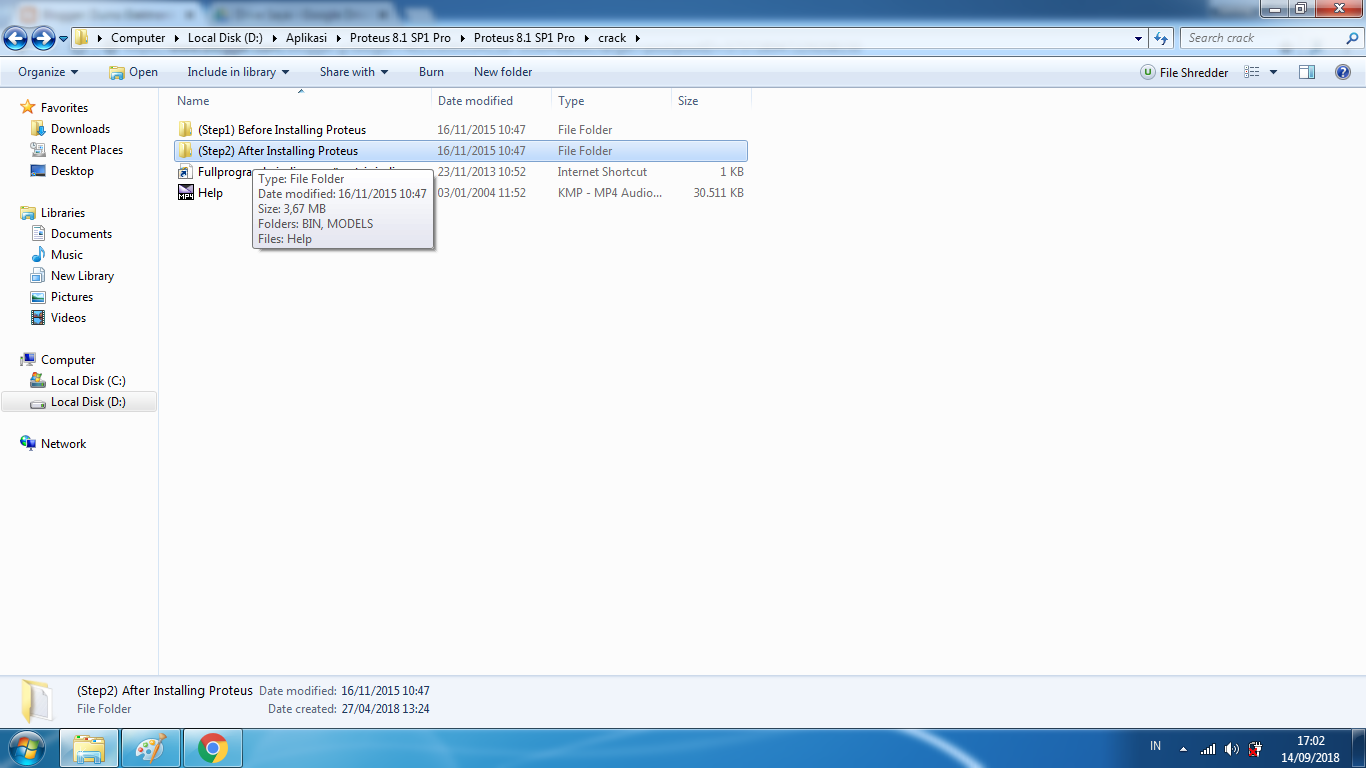This screenshot has height=768, width=1366.
Task: Click the (Step2) folder icon
Action: click(185, 151)
